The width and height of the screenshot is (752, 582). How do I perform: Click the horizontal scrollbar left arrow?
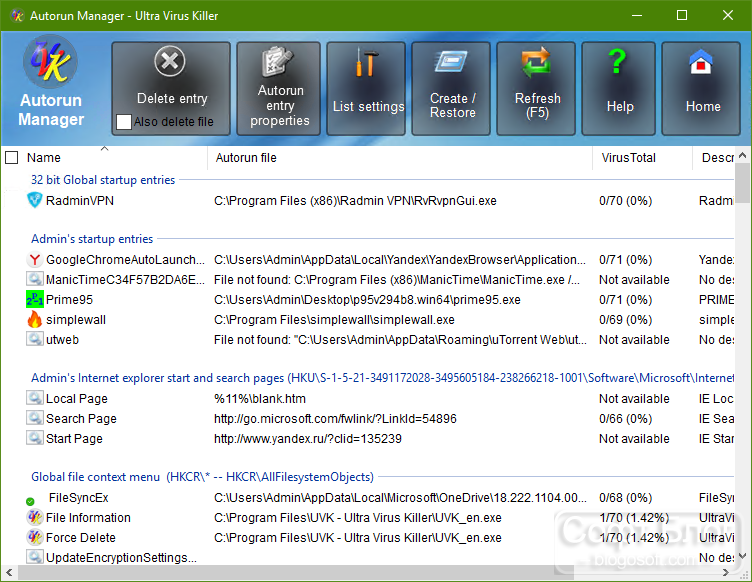click(9, 572)
